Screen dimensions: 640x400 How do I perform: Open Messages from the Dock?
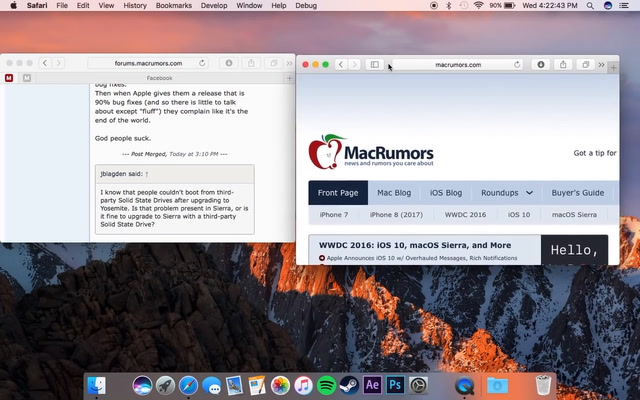click(211, 385)
